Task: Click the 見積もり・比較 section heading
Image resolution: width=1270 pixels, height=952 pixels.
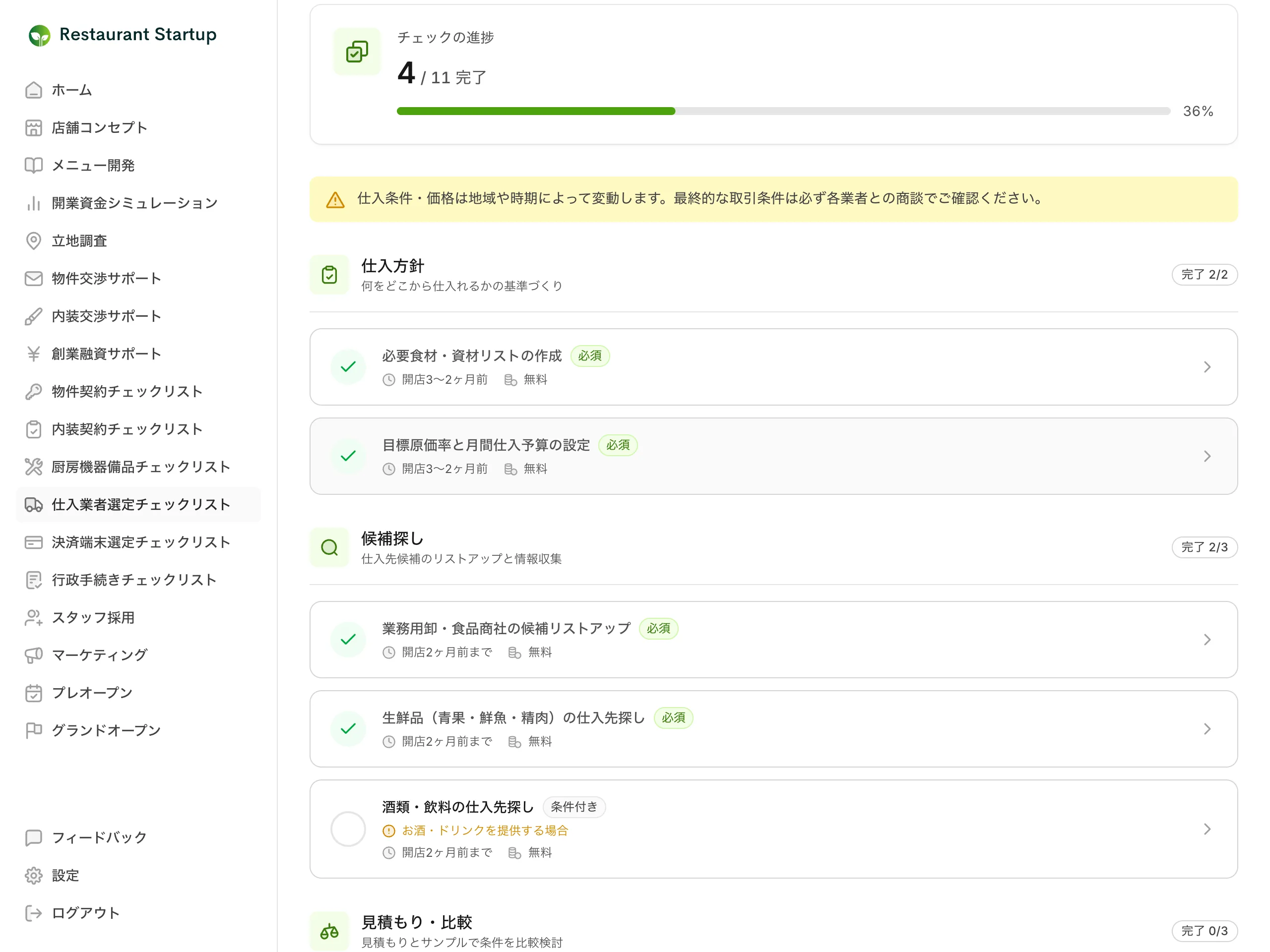Action: tap(416, 922)
